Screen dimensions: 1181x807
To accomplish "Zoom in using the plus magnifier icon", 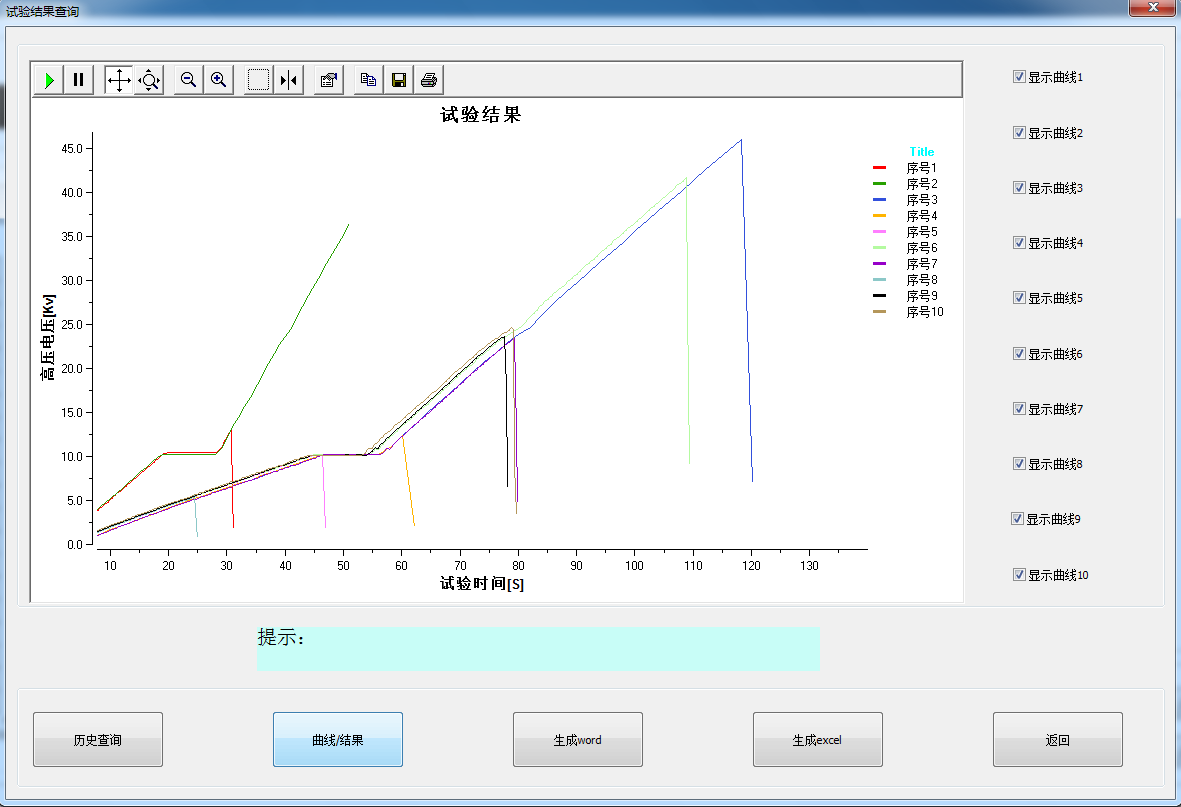I will [218, 80].
